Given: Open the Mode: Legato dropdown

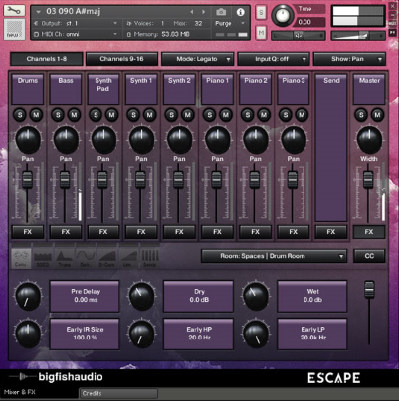Looking at the screenshot, I should [198, 59].
